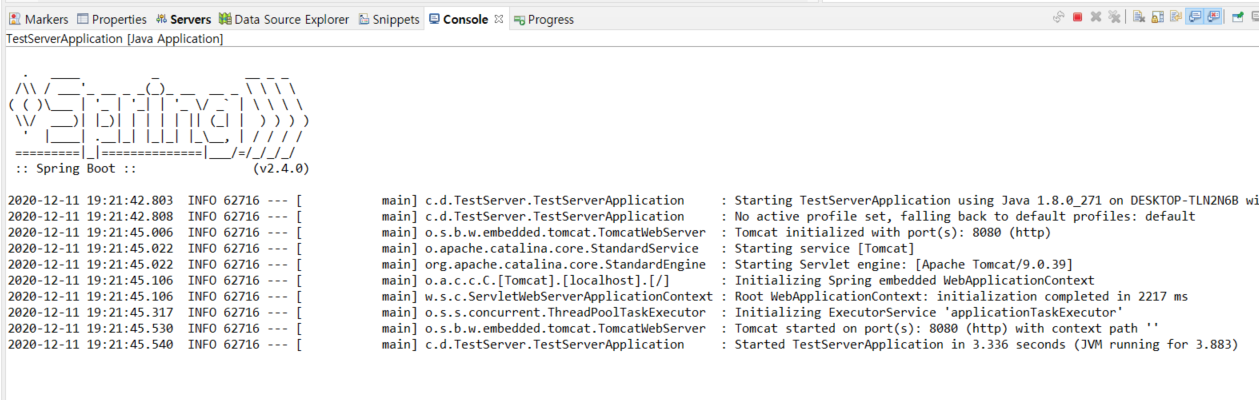Click 'Initializing Spring embedded WebApplicationContext' message

click(915, 281)
